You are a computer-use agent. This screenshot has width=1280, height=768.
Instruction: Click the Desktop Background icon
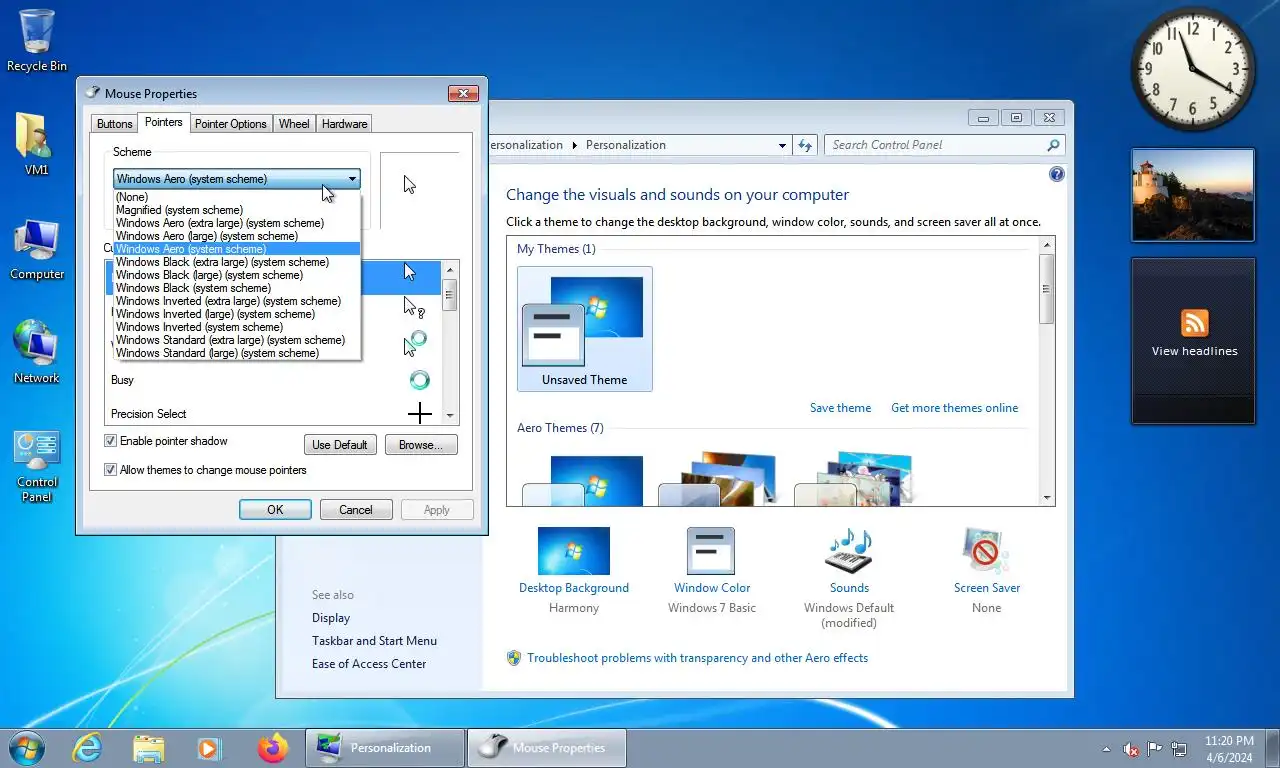pos(574,551)
